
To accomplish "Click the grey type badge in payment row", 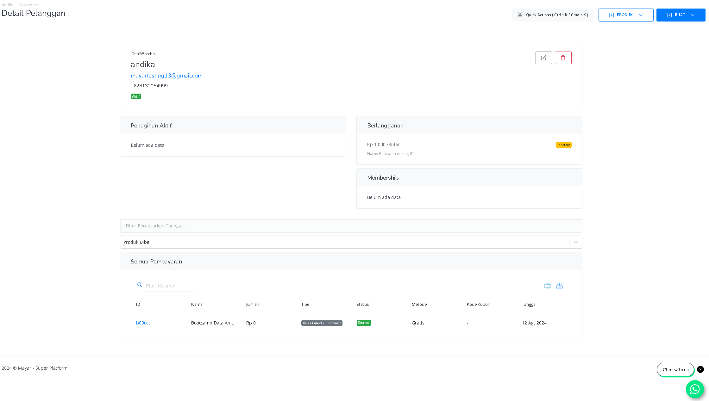I will 321,323.
